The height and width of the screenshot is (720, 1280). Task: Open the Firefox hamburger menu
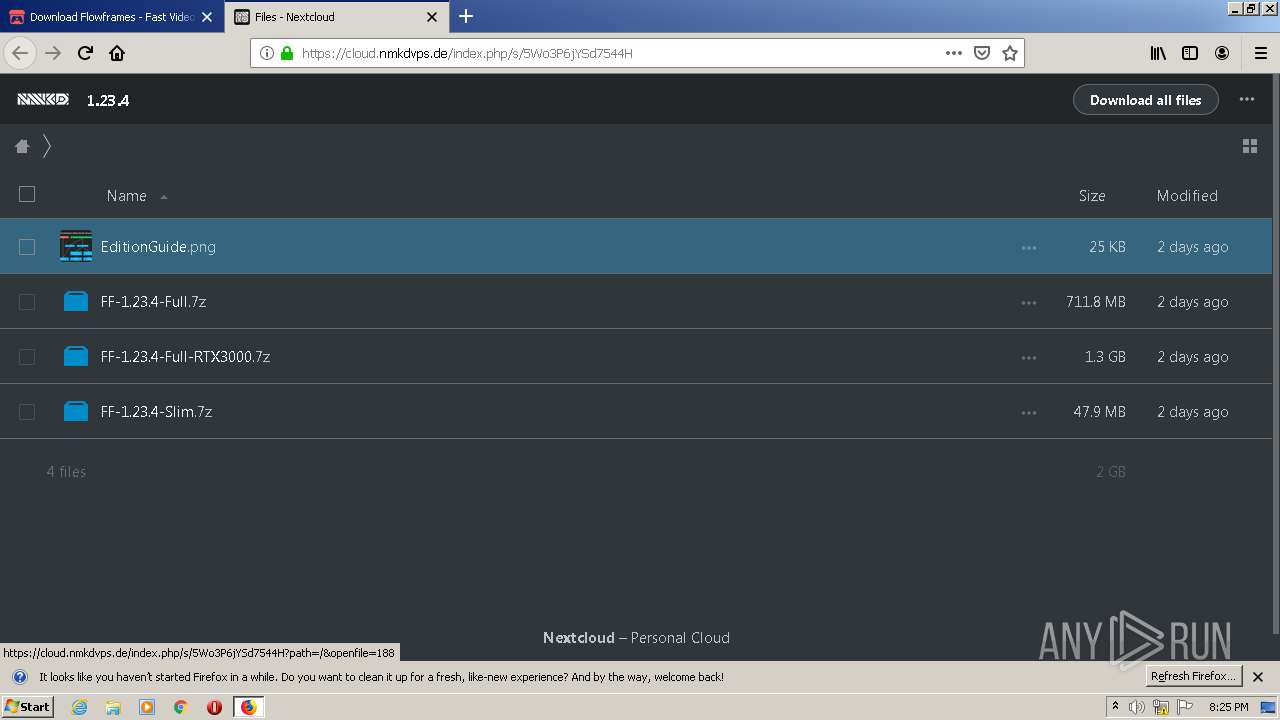click(x=1260, y=53)
